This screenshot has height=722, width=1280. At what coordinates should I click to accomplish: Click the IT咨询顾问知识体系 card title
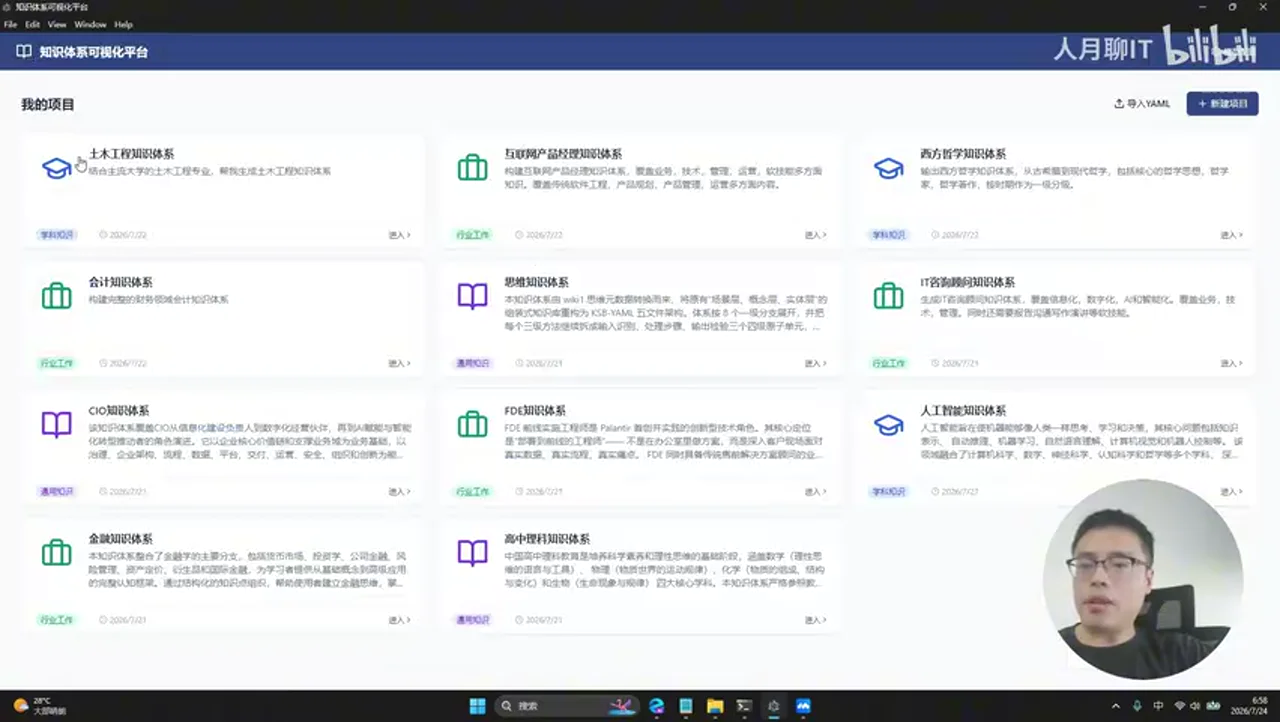point(967,282)
